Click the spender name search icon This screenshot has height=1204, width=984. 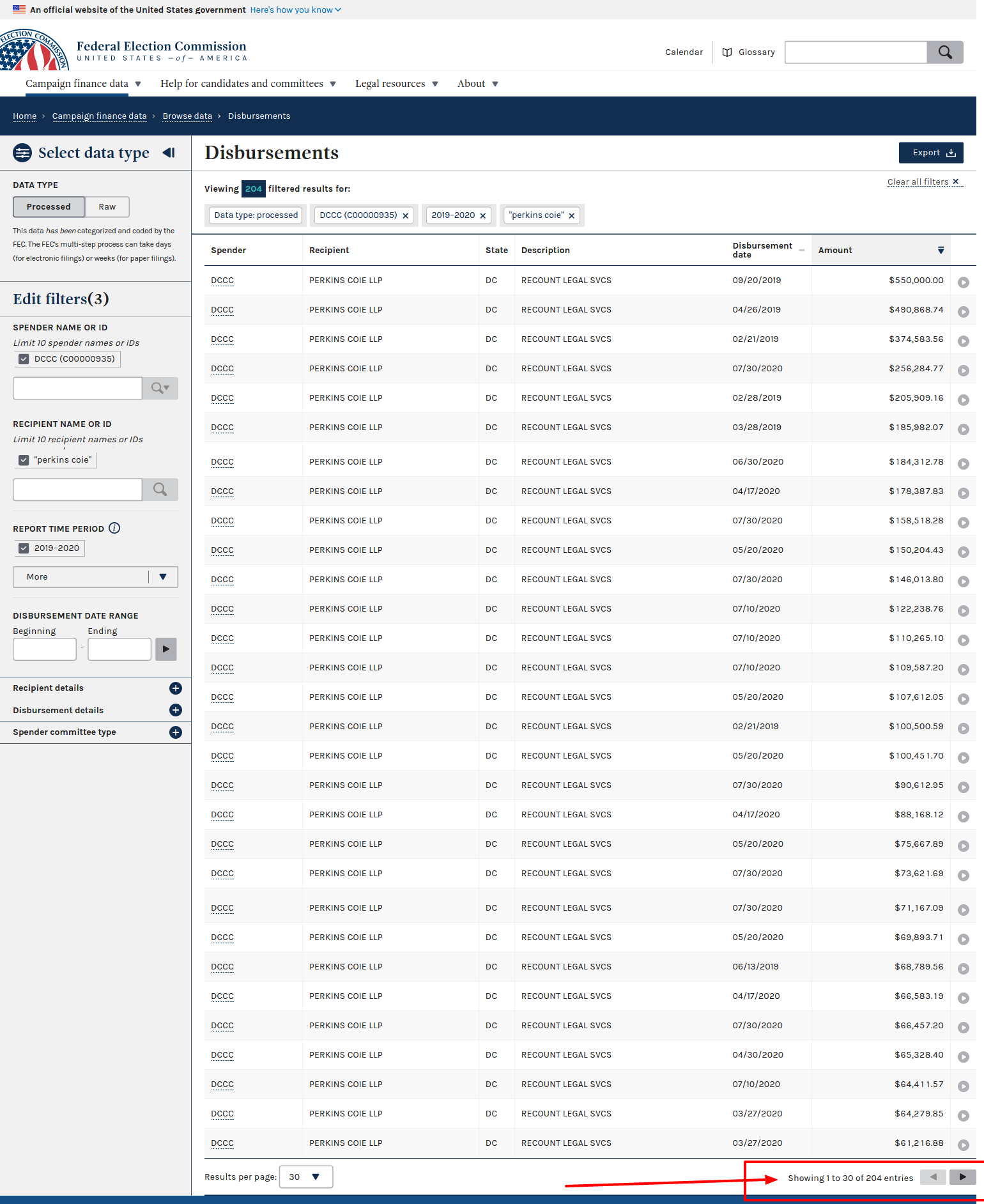160,388
